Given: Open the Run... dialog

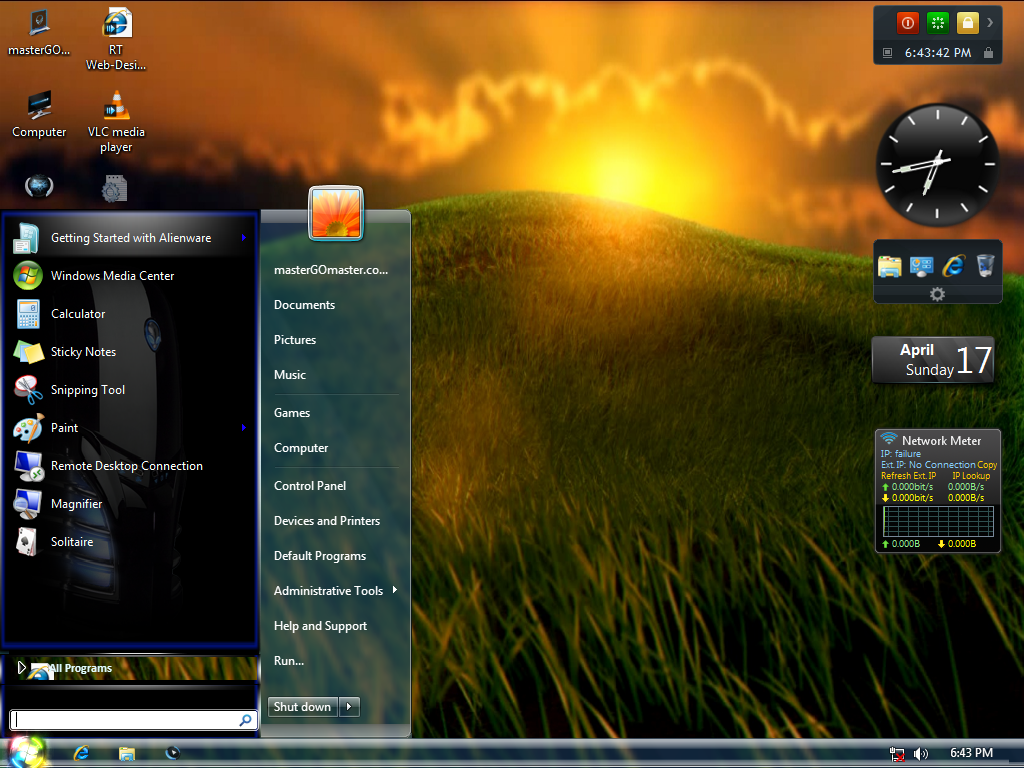Looking at the screenshot, I should [x=289, y=661].
